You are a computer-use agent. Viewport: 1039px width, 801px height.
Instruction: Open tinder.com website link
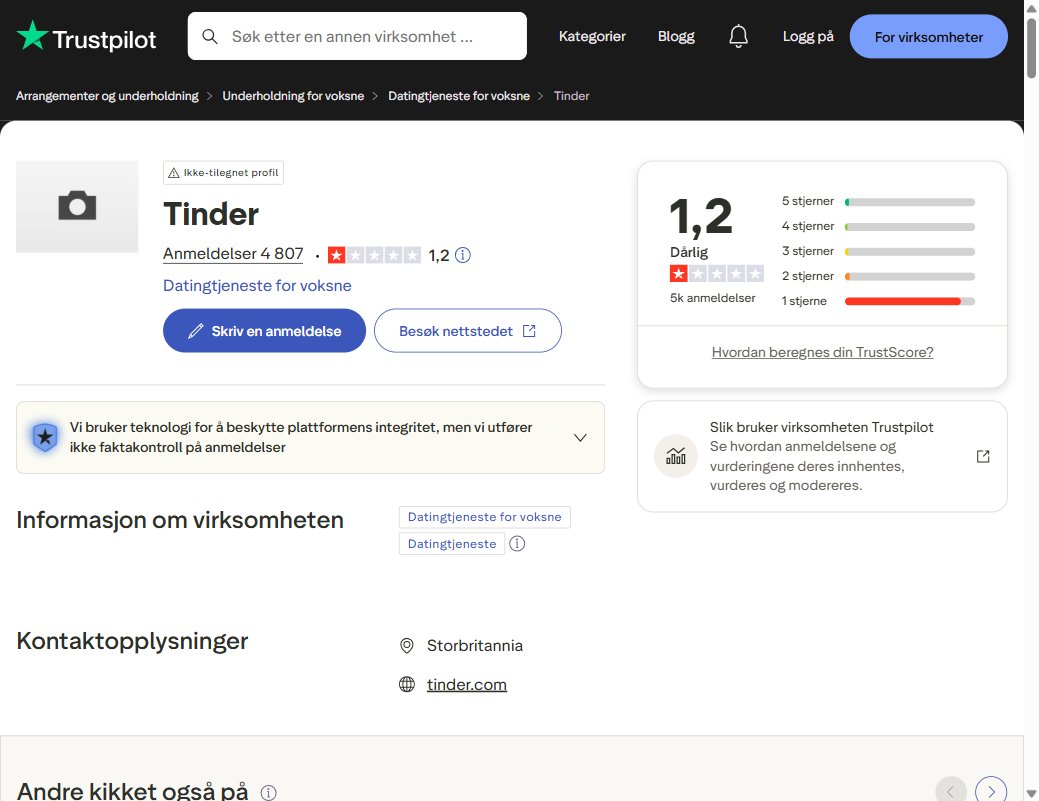pyautogui.click(x=466, y=684)
